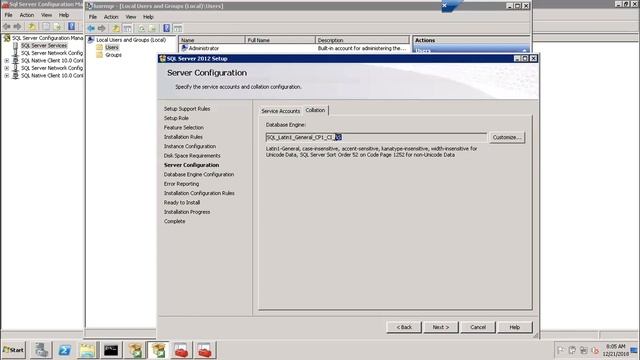The image size is (640, 360).
Task: Open Help menu in Local Users and Groups window
Action: [x=148, y=17]
